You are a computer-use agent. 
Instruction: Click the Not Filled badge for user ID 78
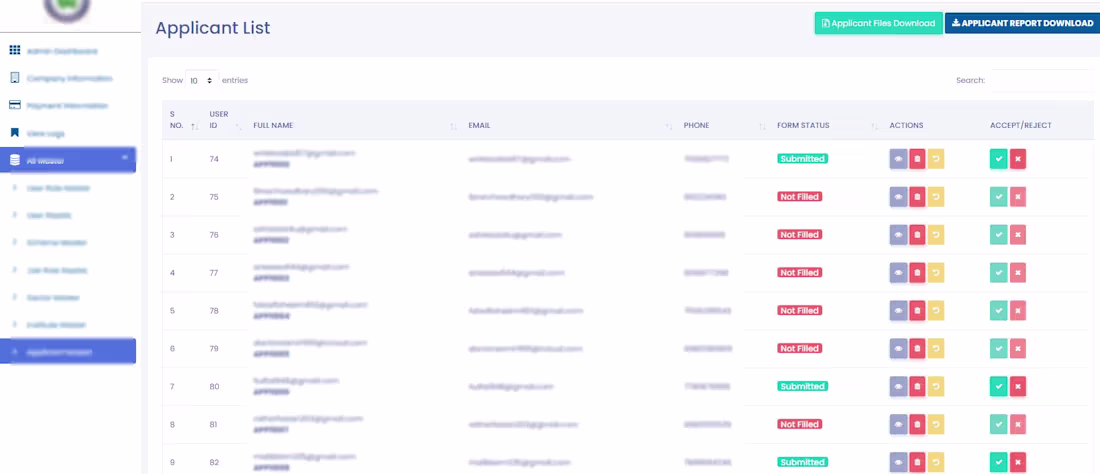799,311
